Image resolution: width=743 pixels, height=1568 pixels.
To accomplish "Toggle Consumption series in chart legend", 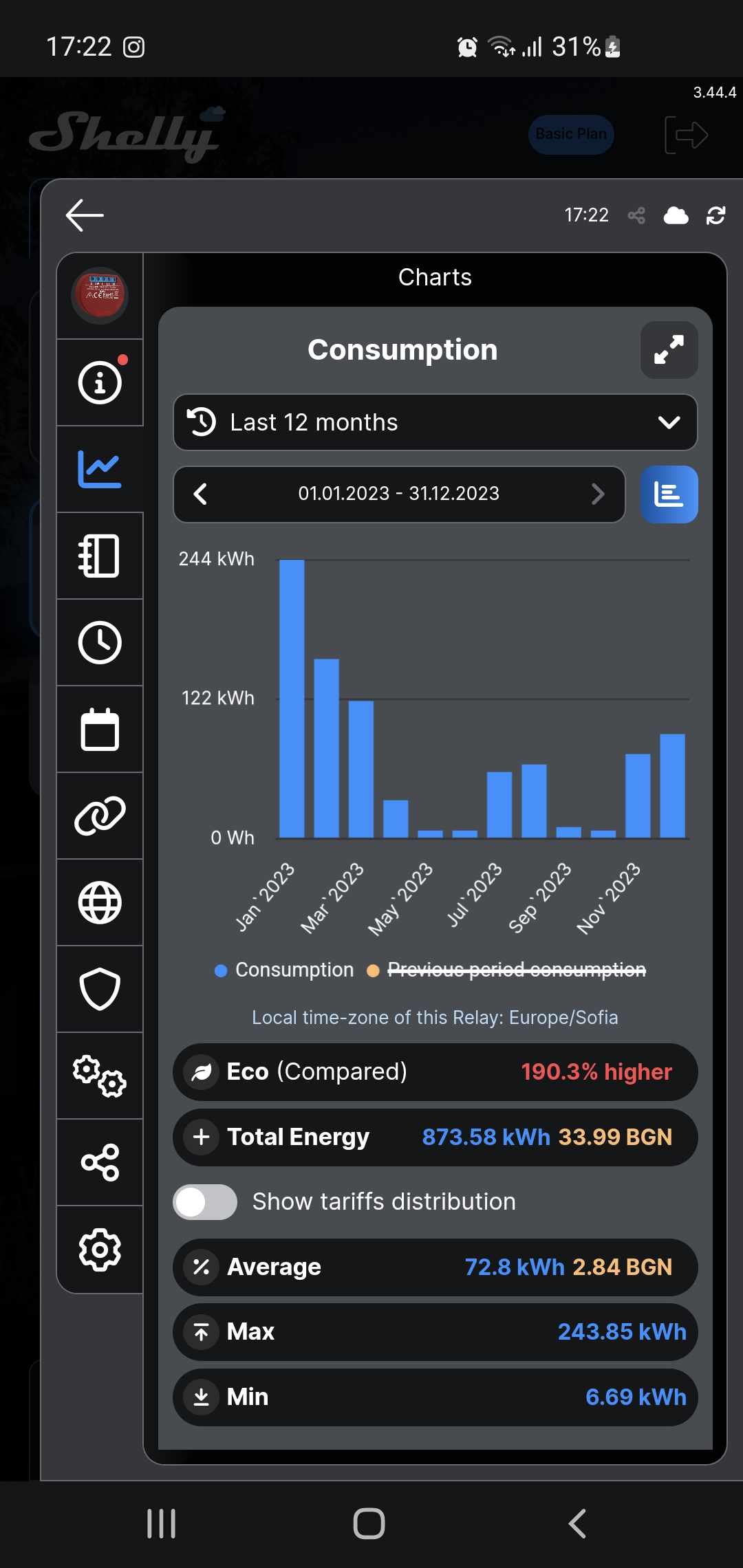I will tap(284, 970).
